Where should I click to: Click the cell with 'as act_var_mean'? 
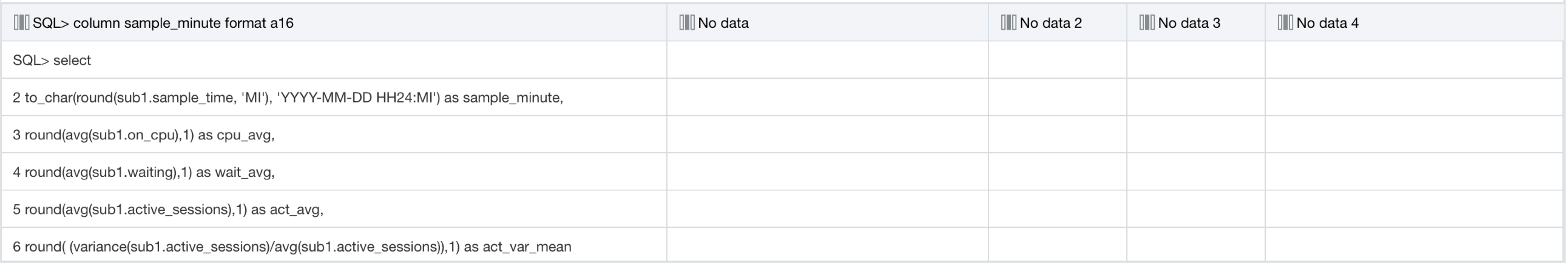coord(334,247)
